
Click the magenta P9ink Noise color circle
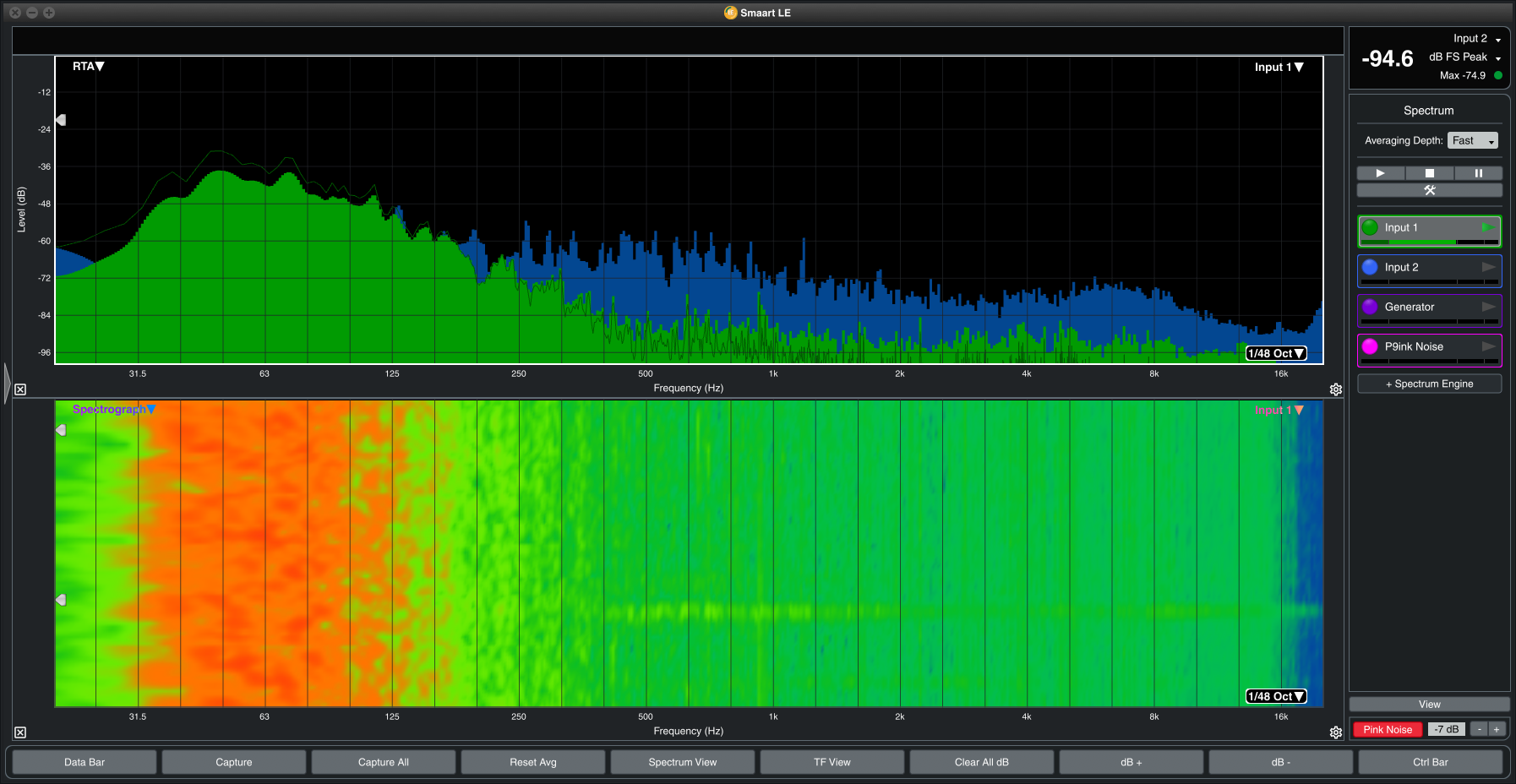1370,346
